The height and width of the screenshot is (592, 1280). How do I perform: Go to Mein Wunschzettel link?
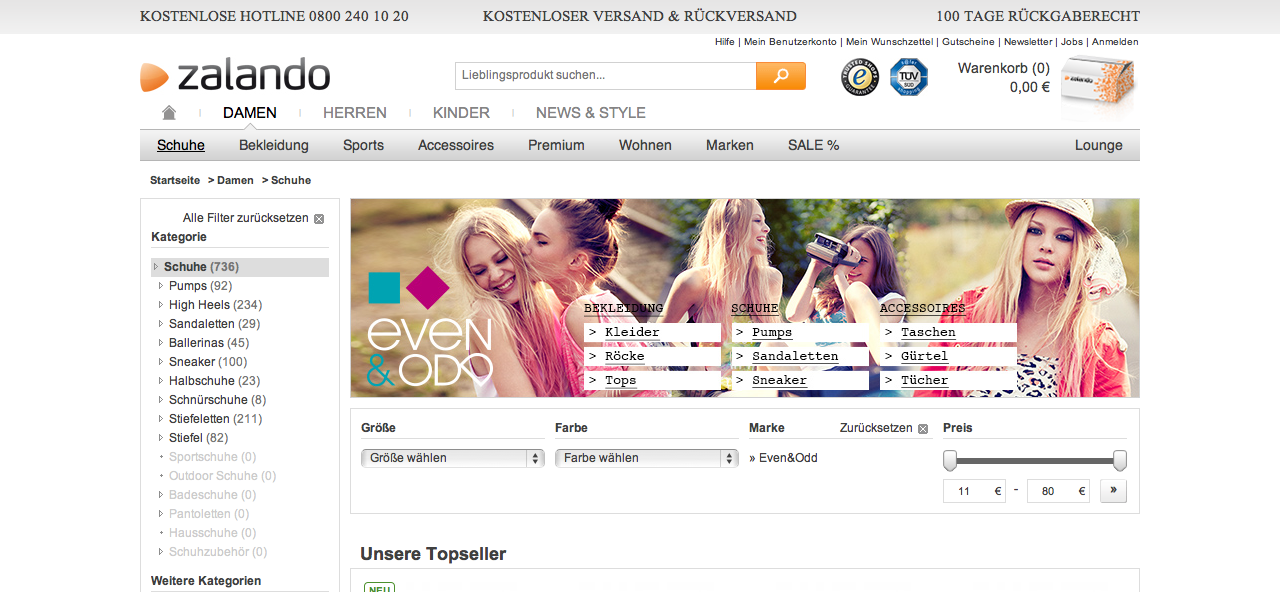click(889, 42)
